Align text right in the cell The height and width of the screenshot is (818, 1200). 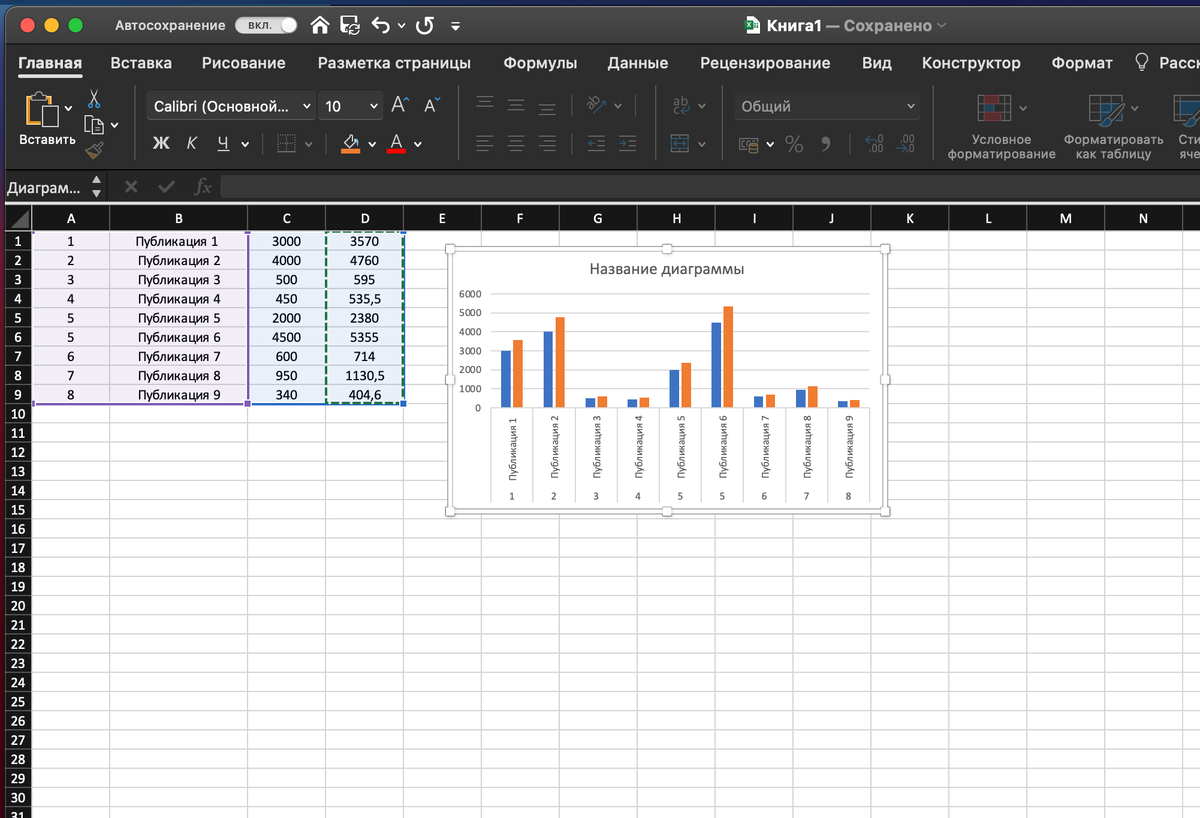tap(547, 144)
